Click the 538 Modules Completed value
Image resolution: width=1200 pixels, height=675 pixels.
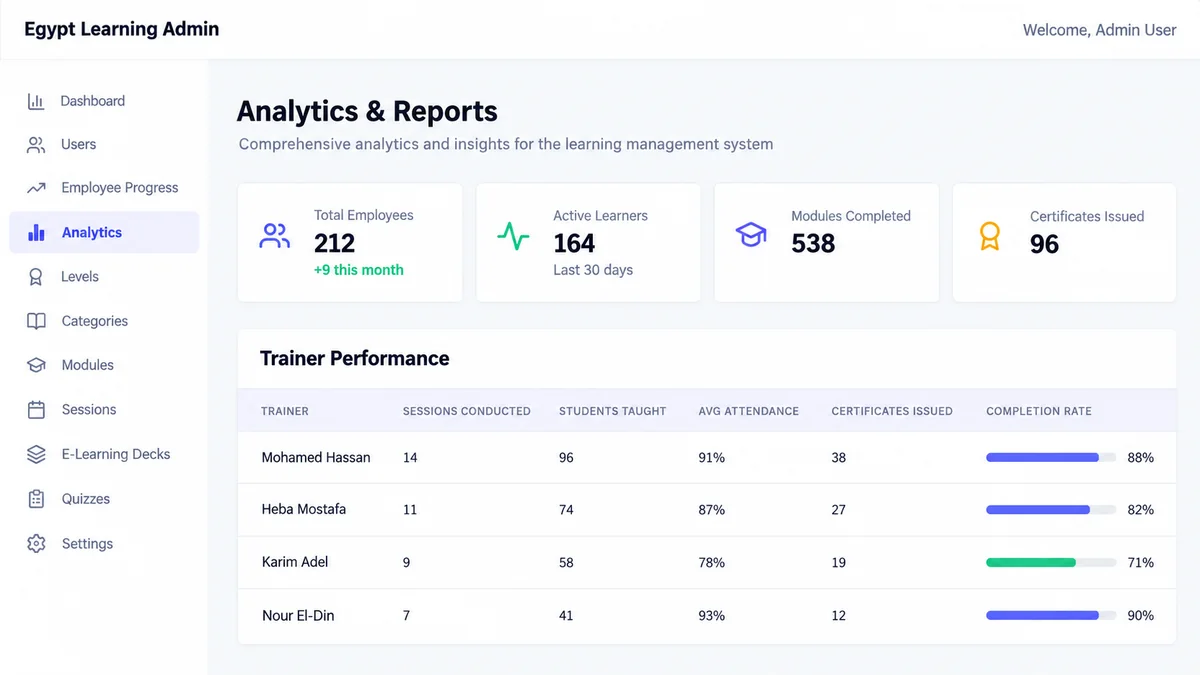(x=813, y=243)
